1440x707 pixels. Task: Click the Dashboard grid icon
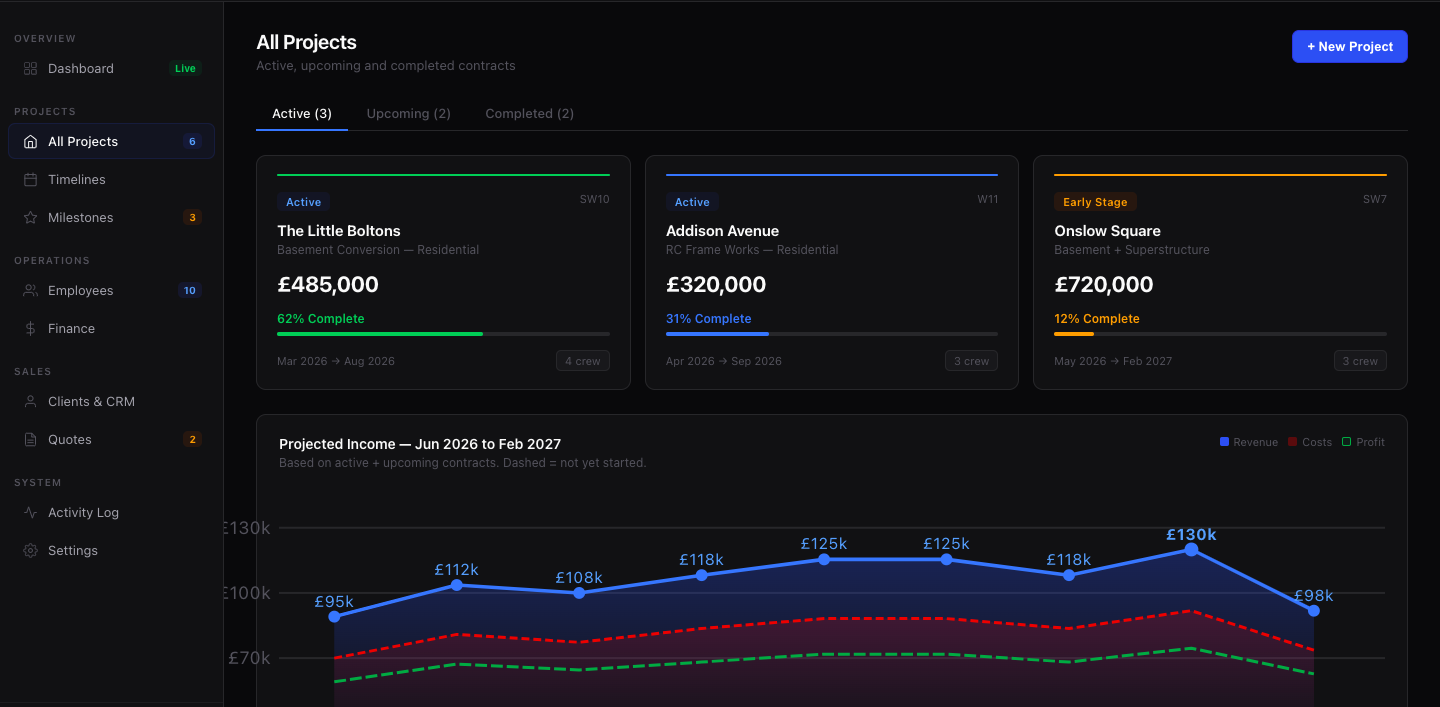pyautogui.click(x=30, y=69)
